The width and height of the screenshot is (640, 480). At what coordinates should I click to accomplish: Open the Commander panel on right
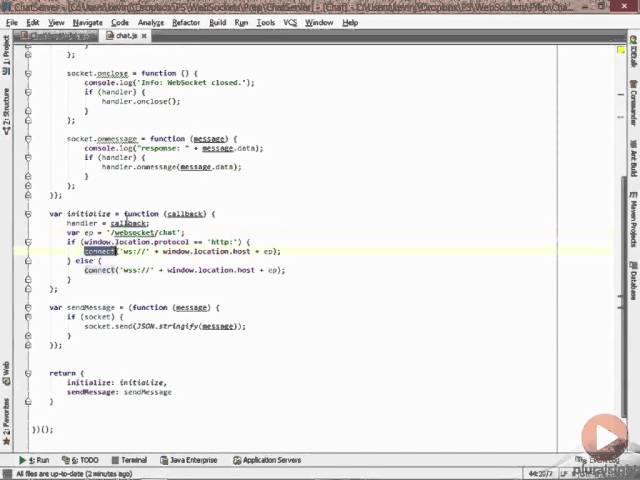(x=633, y=102)
